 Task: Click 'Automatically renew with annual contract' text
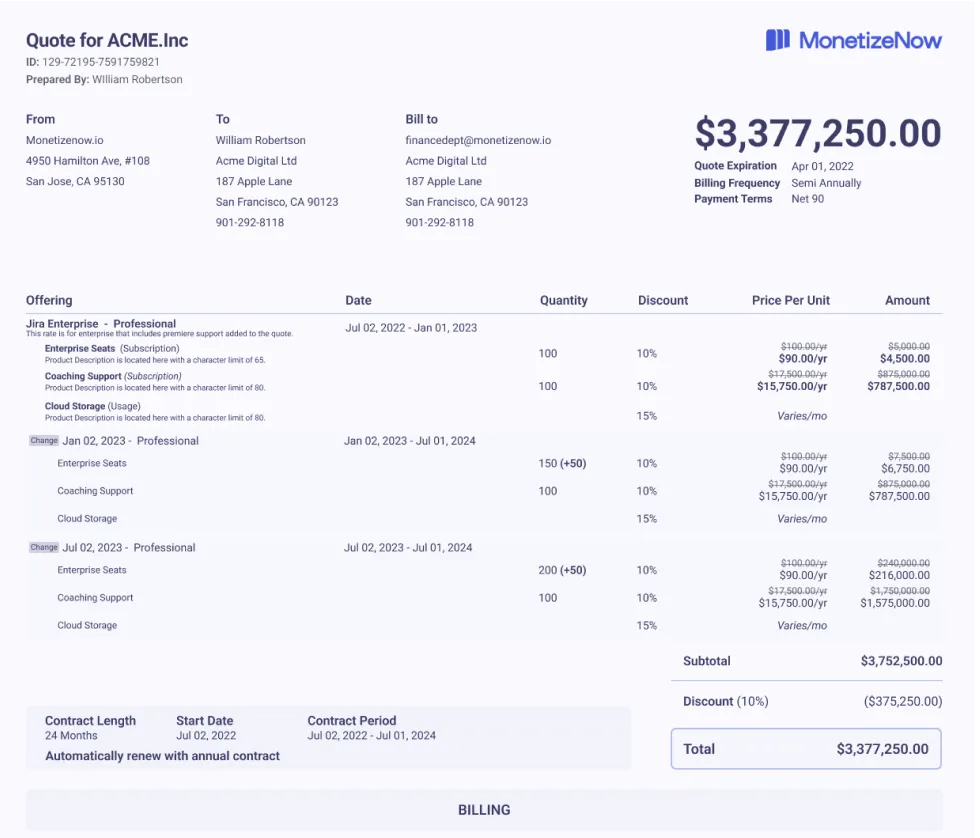pyautogui.click(x=162, y=756)
